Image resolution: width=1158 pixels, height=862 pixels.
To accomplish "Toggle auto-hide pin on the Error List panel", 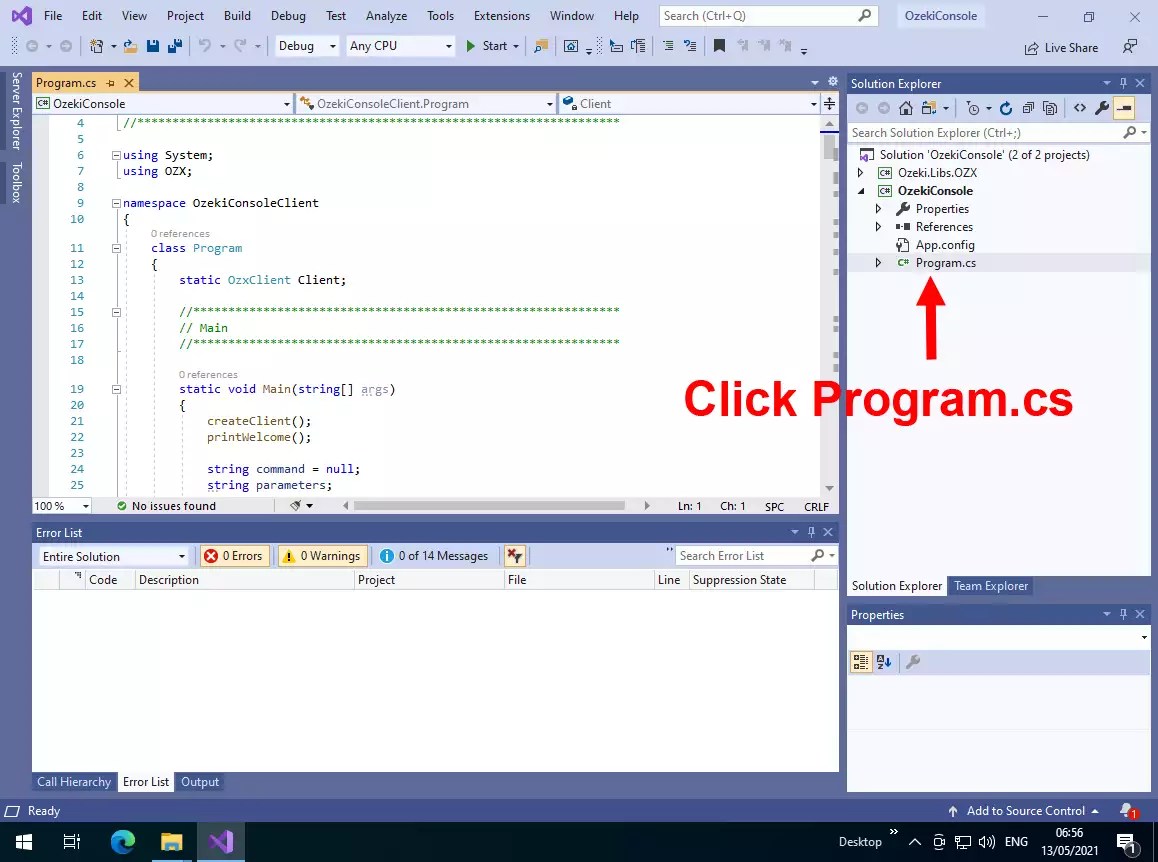I will [x=811, y=532].
